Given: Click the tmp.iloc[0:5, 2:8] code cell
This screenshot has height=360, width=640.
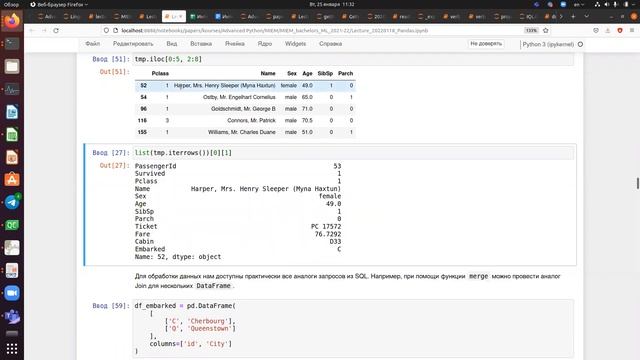Looking at the screenshot, I should tap(353, 59).
